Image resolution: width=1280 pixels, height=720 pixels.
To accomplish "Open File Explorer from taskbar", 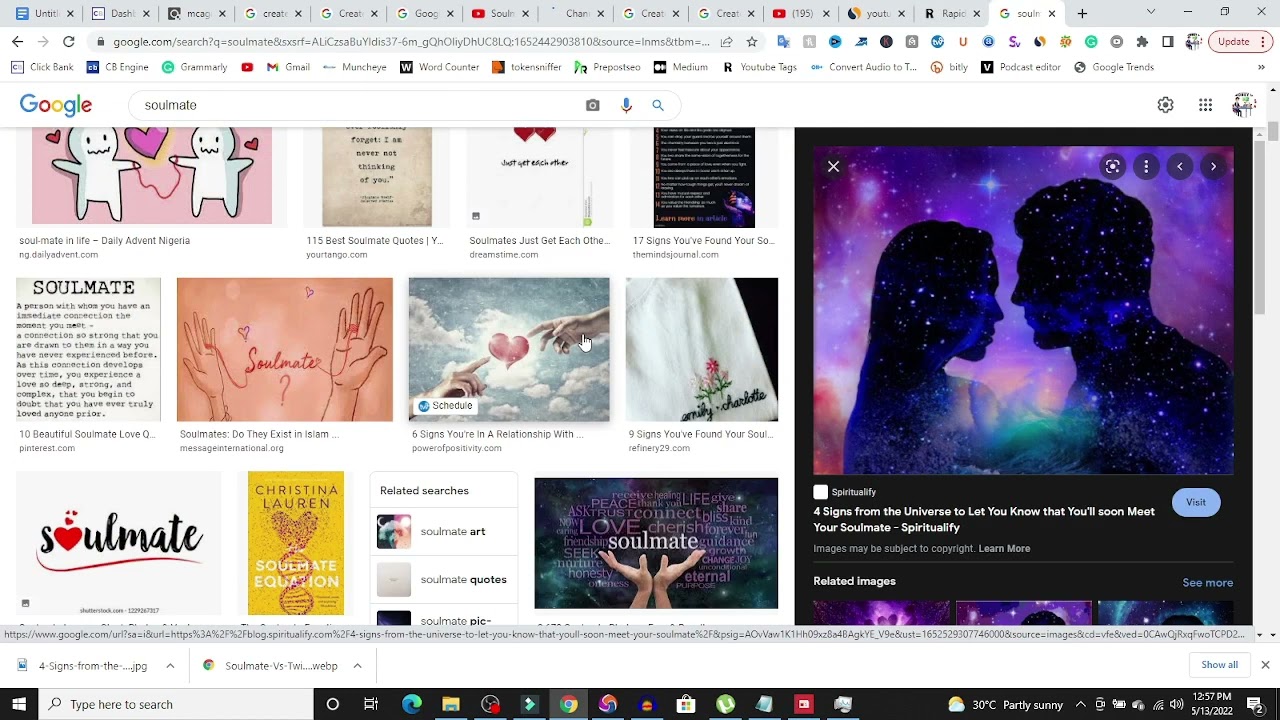I will click(451, 704).
